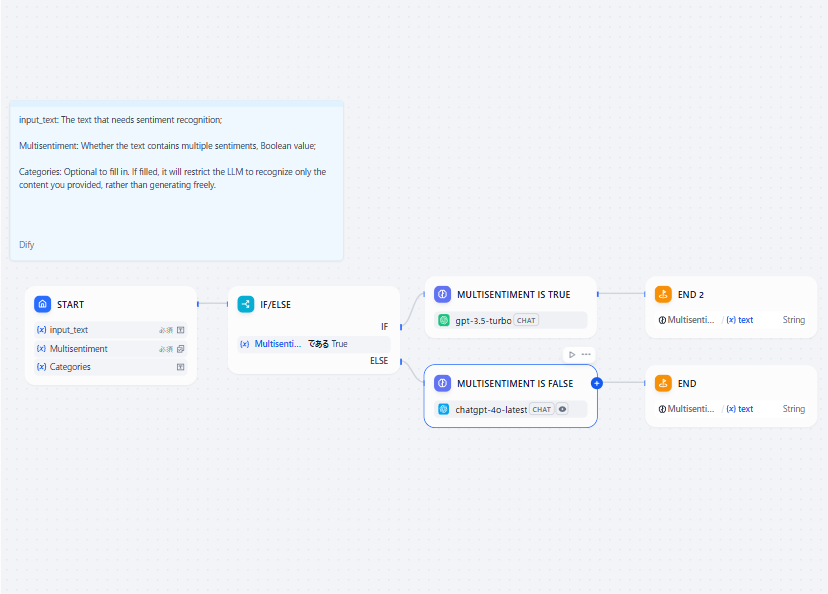Select the sticky note describing input_text
The width and height of the screenshot is (828, 594).
[176, 181]
